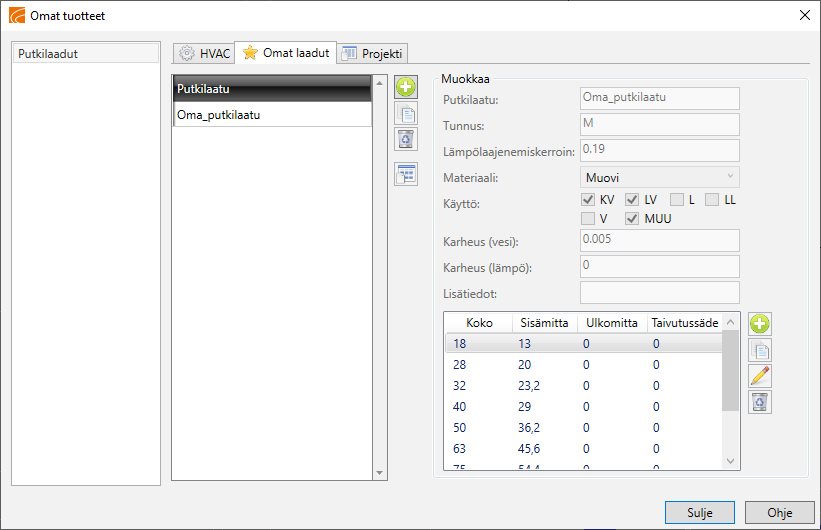The image size is (821, 530).
Task: Open the Materiaali dropdown showing Muovi
Action: point(659,177)
